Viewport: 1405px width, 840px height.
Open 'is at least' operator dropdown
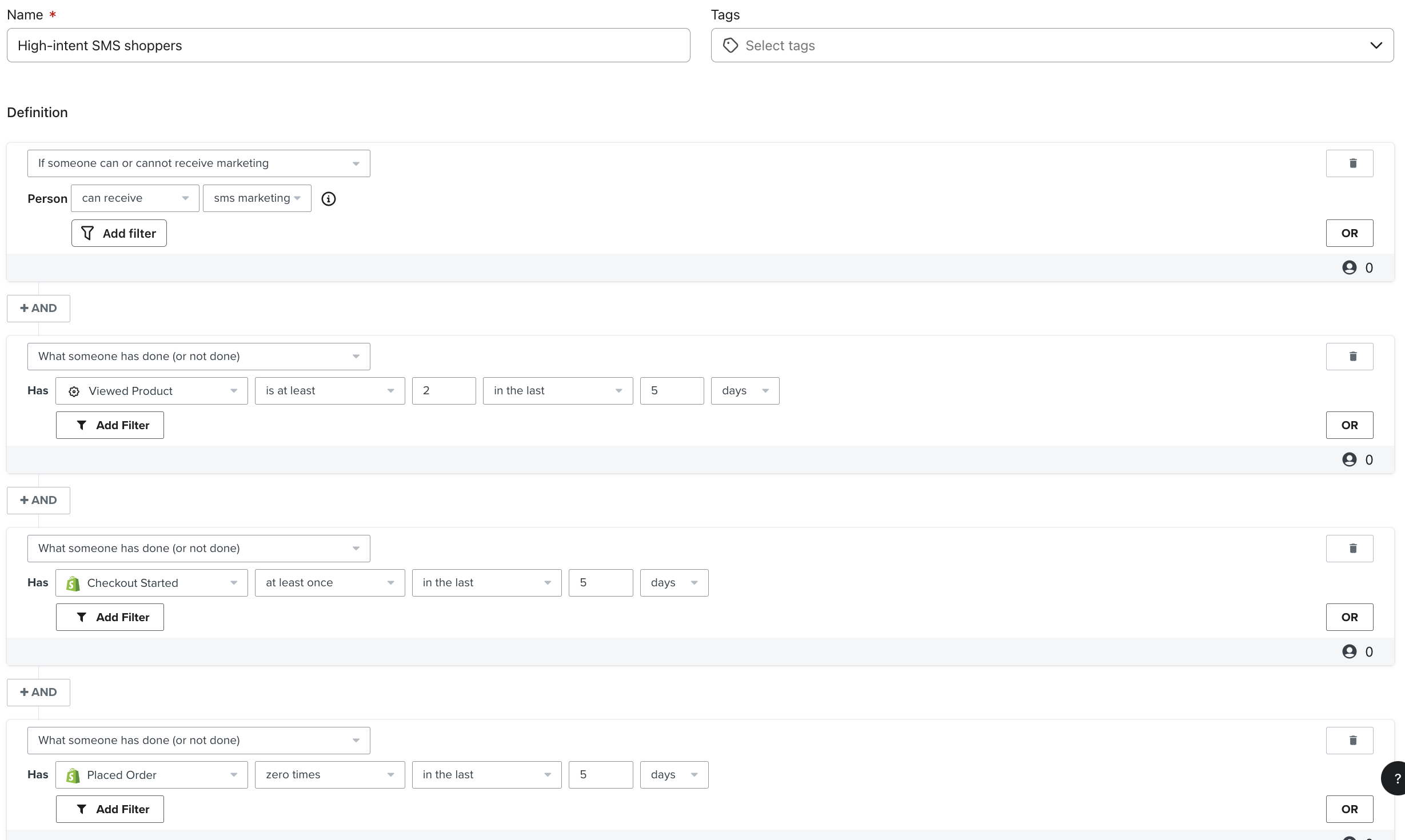coord(330,391)
